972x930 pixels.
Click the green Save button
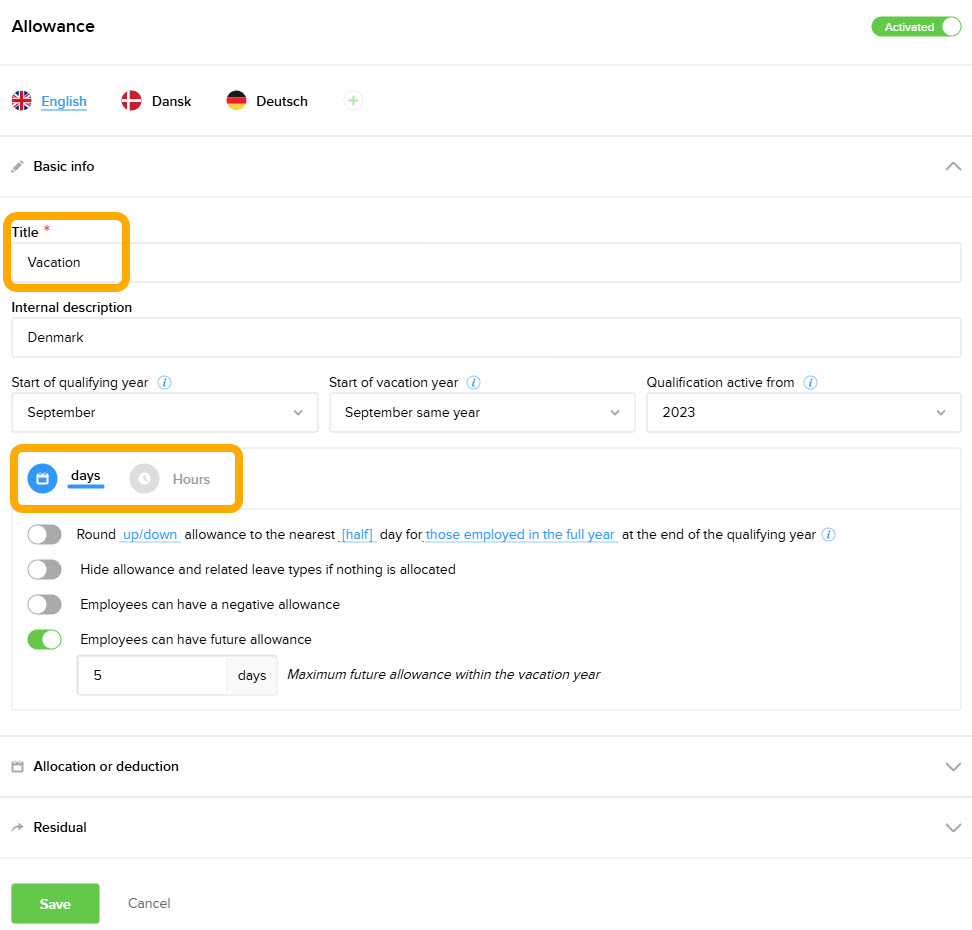click(55, 904)
